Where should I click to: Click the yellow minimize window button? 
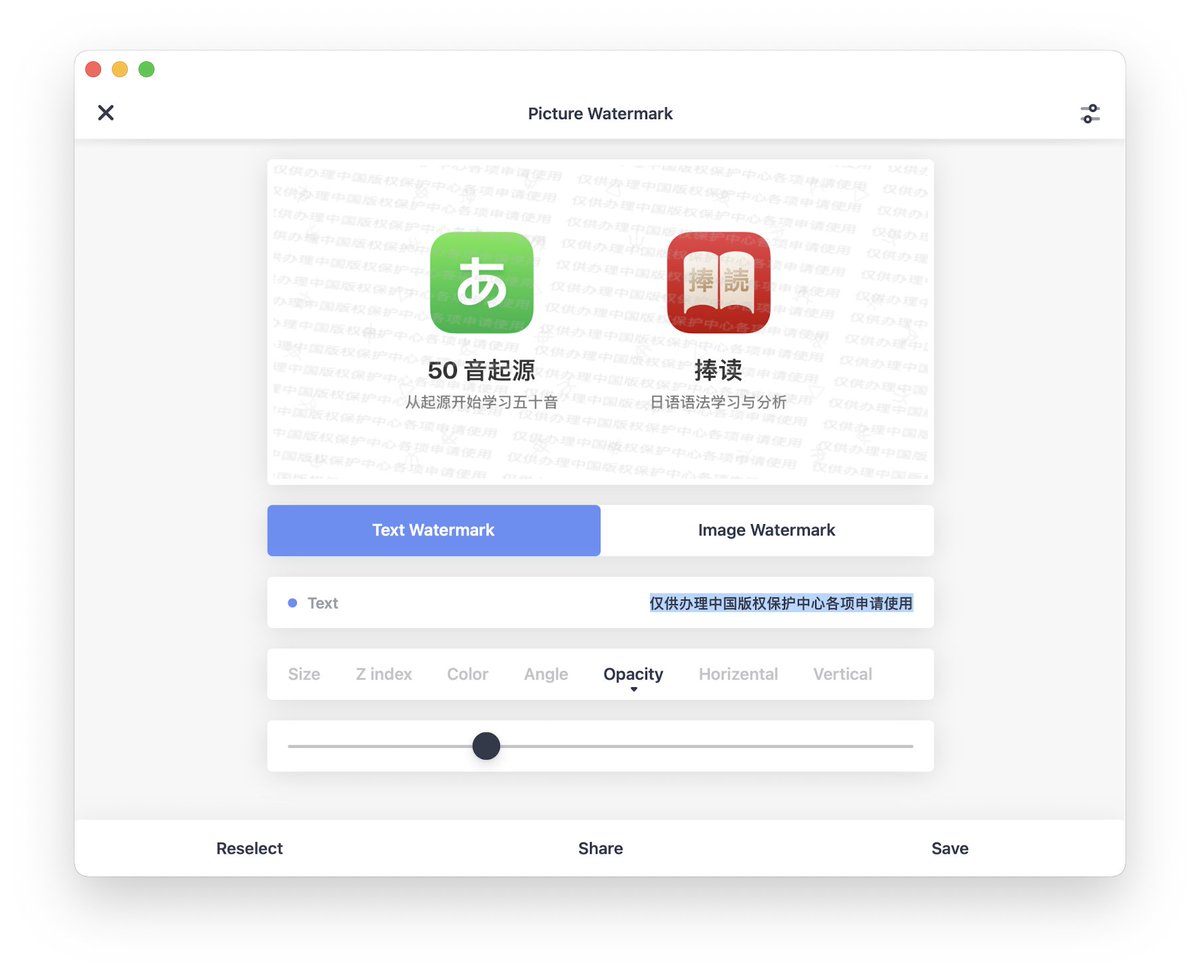(120, 69)
